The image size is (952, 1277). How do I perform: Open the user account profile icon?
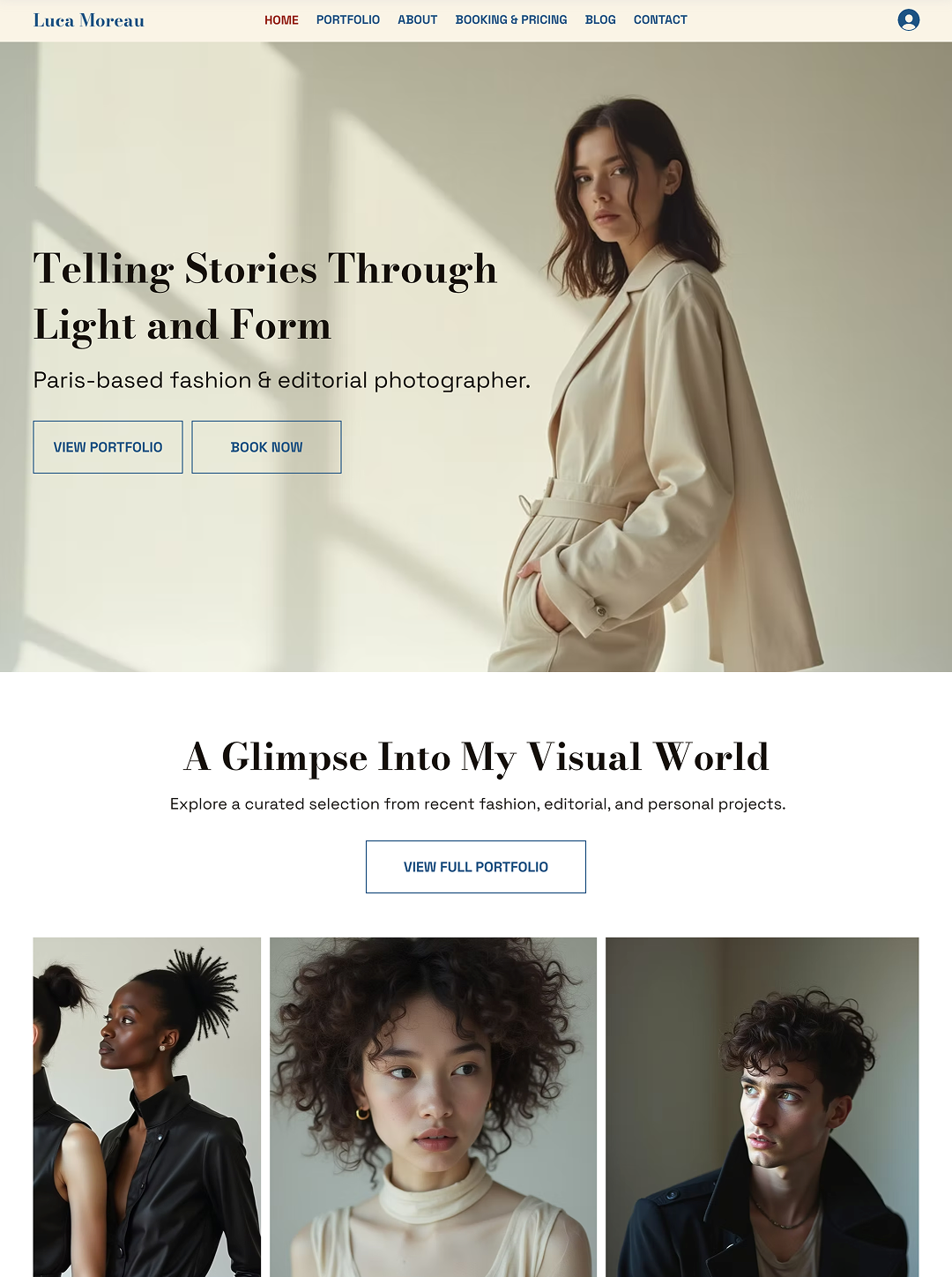pyautogui.click(x=908, y=19)
